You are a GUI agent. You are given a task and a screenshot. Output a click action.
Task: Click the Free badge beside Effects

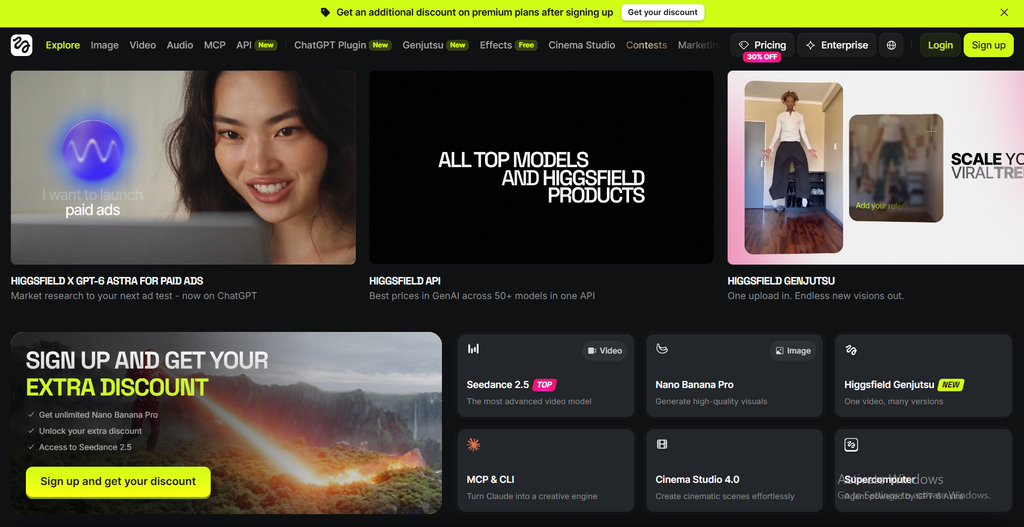(526, 45)
